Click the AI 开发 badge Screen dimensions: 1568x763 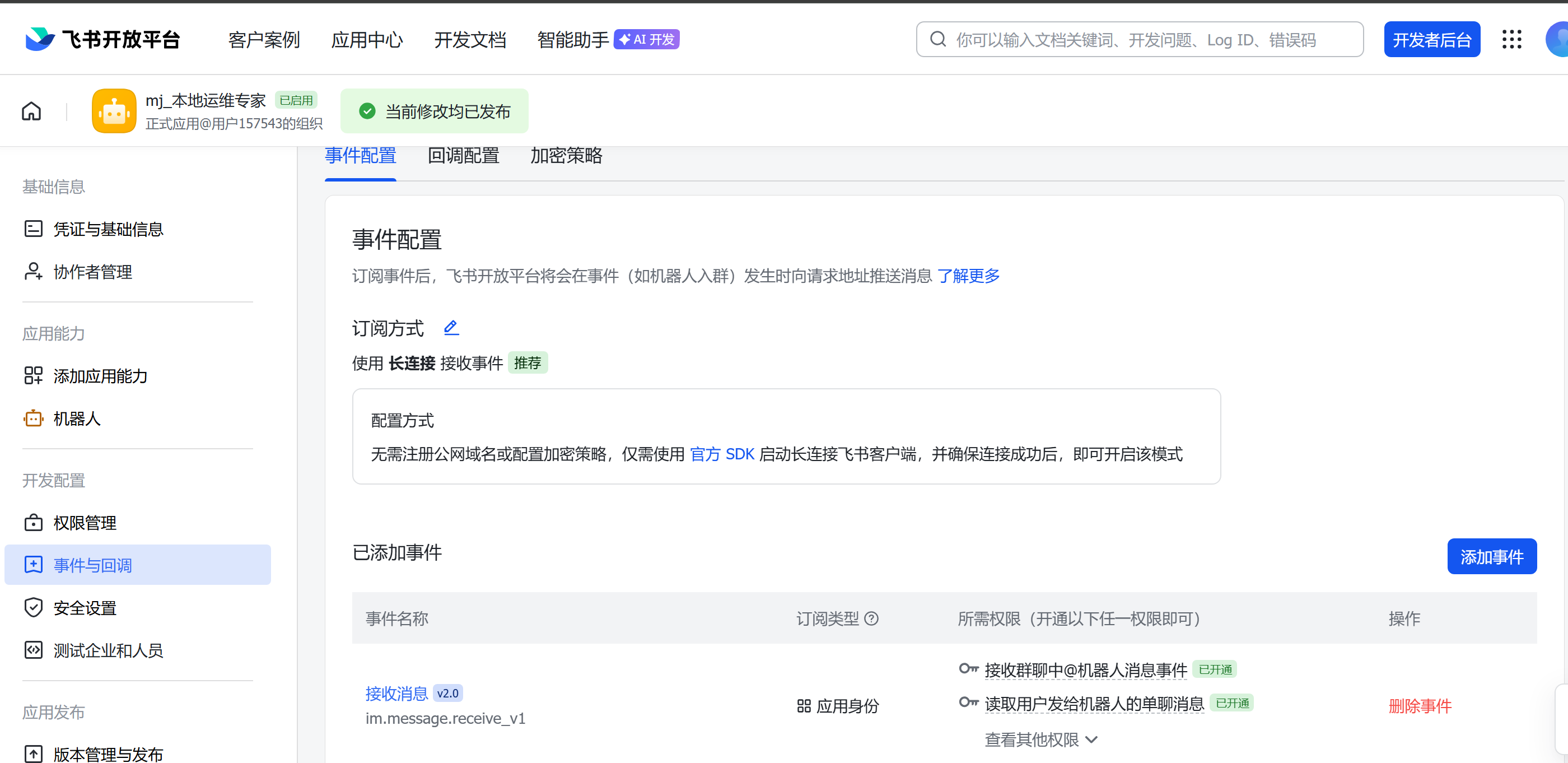pos(646,40)
